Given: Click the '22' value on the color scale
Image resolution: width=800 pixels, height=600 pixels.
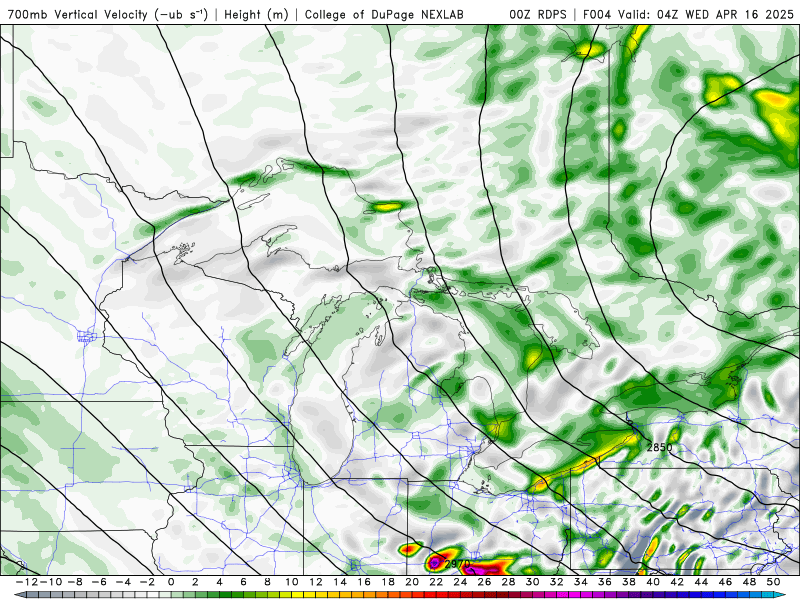Looking at the screenshot, I should tap(436, 582).
